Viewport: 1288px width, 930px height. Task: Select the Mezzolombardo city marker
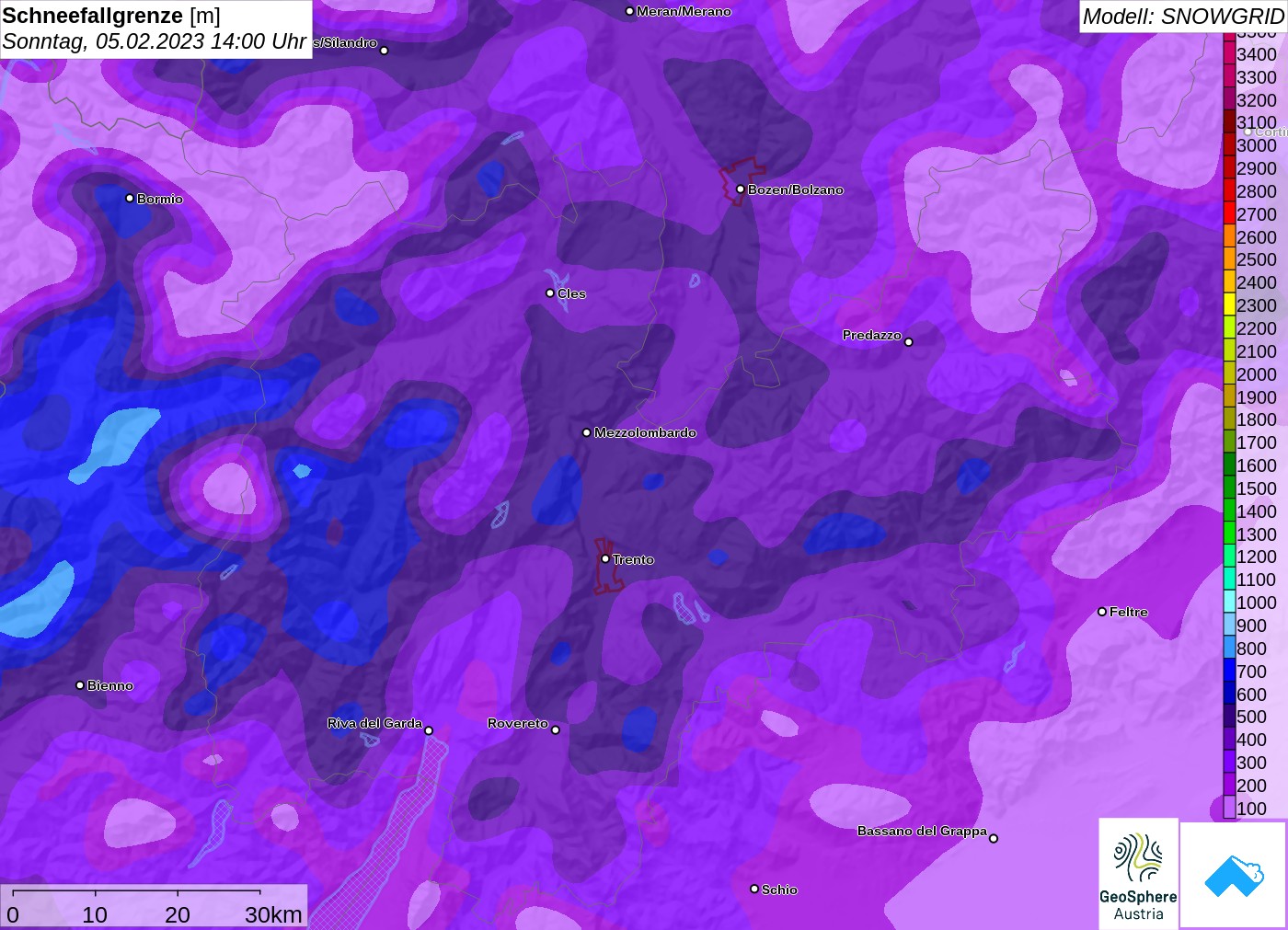(587, 431)
